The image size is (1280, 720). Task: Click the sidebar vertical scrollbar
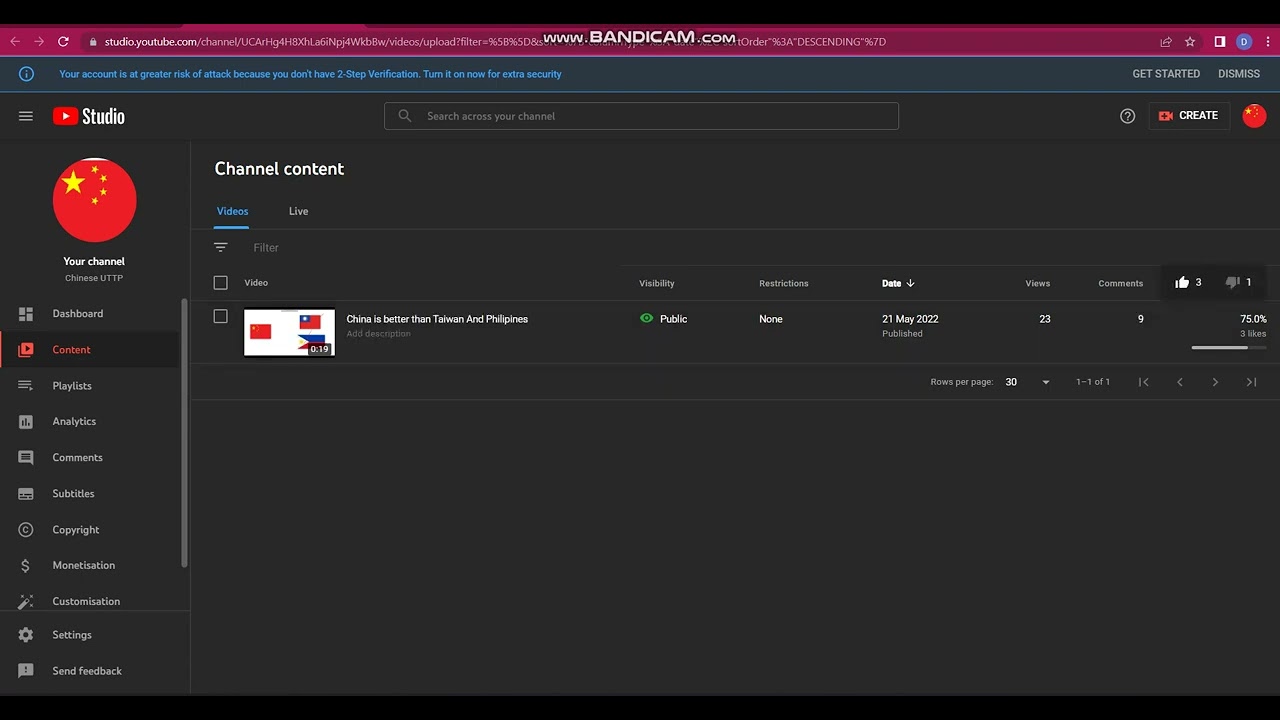pyautogui.click(x=184, y=433)
